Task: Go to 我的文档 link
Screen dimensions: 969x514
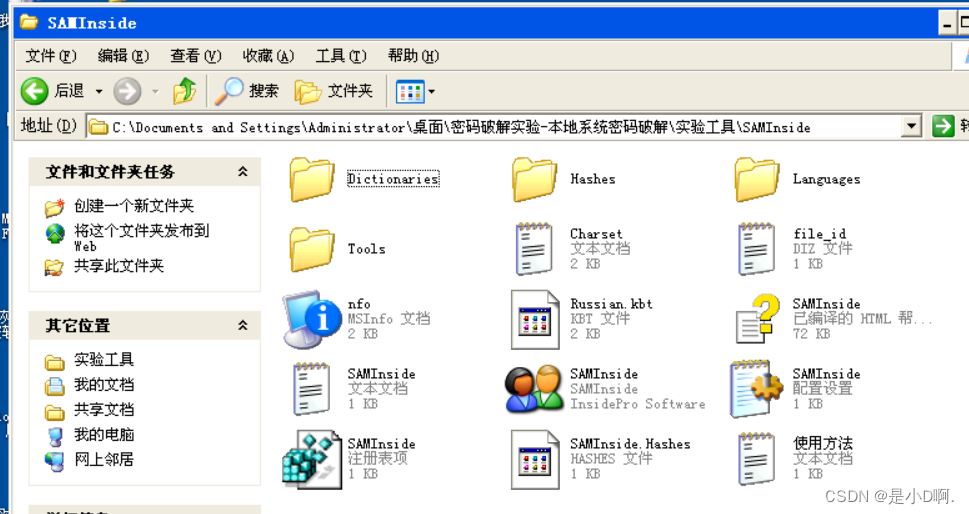Action: (104, 384)
